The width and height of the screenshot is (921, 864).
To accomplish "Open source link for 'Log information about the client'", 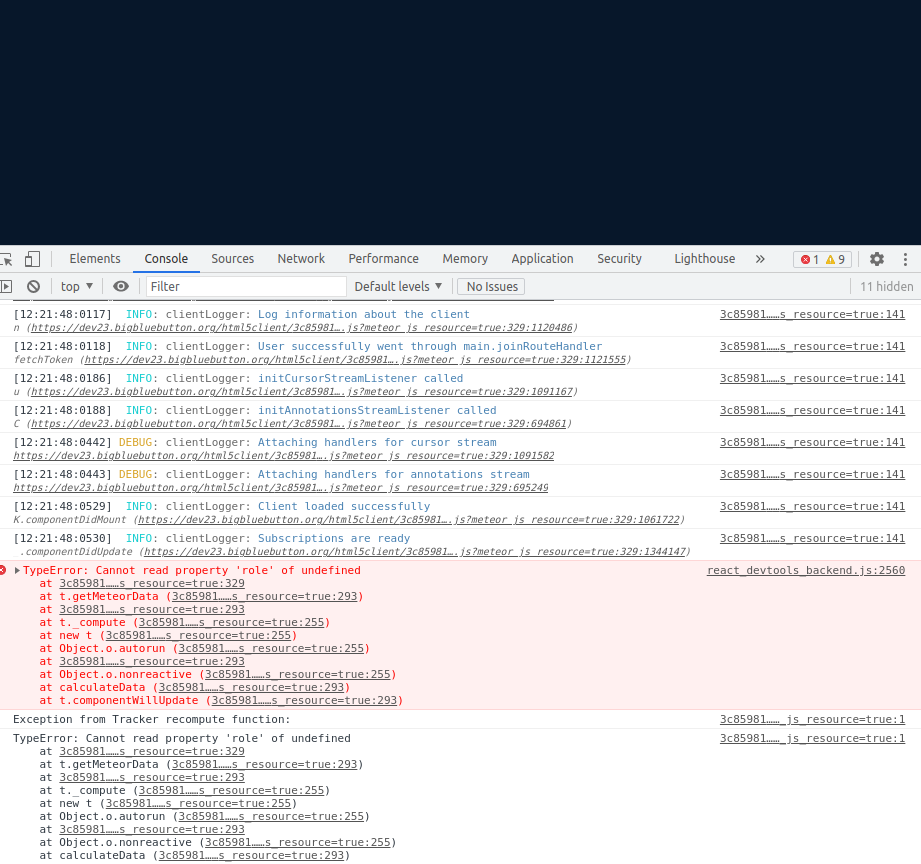I will tap(812, 314).
